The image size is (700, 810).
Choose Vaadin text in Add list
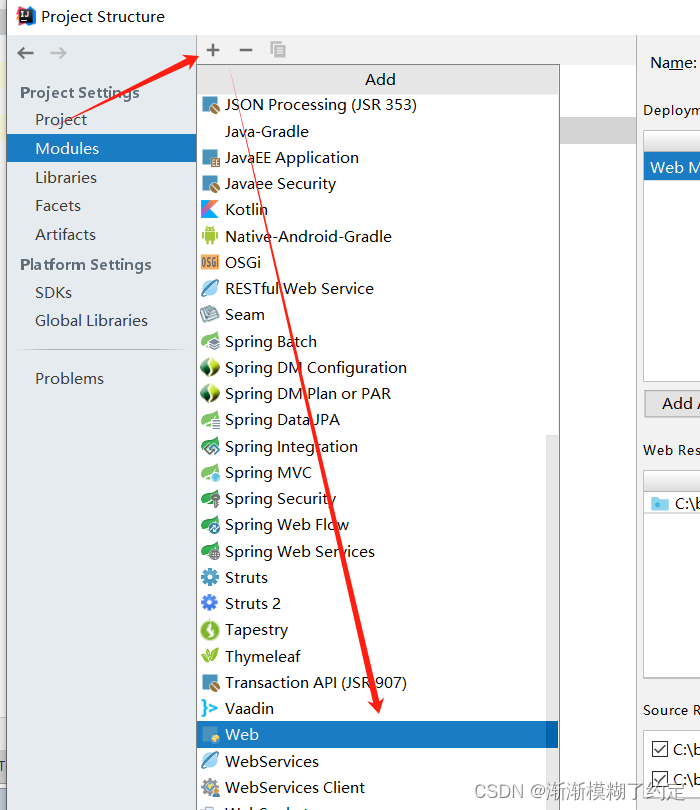click(x=249, y=709)
